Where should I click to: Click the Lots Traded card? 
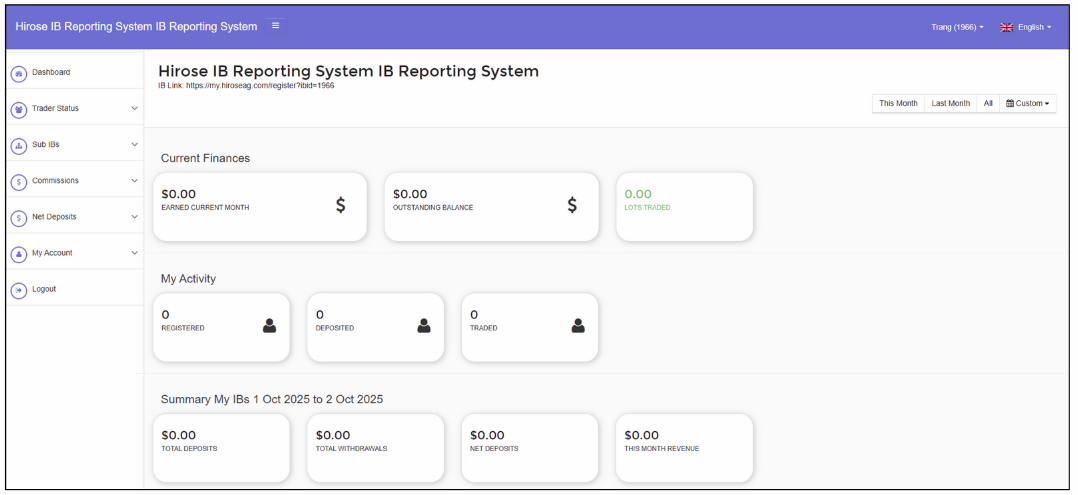point(684,206)
